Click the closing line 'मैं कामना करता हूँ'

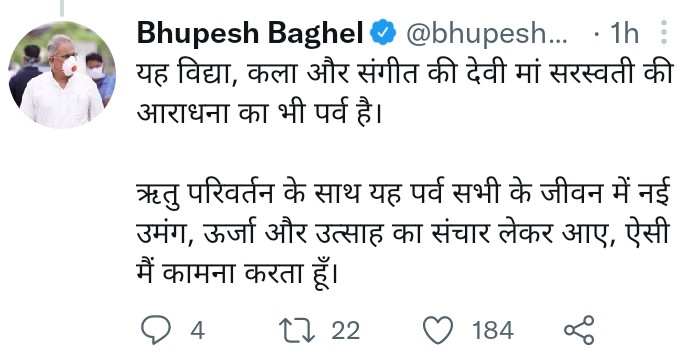tap(238, 274)
